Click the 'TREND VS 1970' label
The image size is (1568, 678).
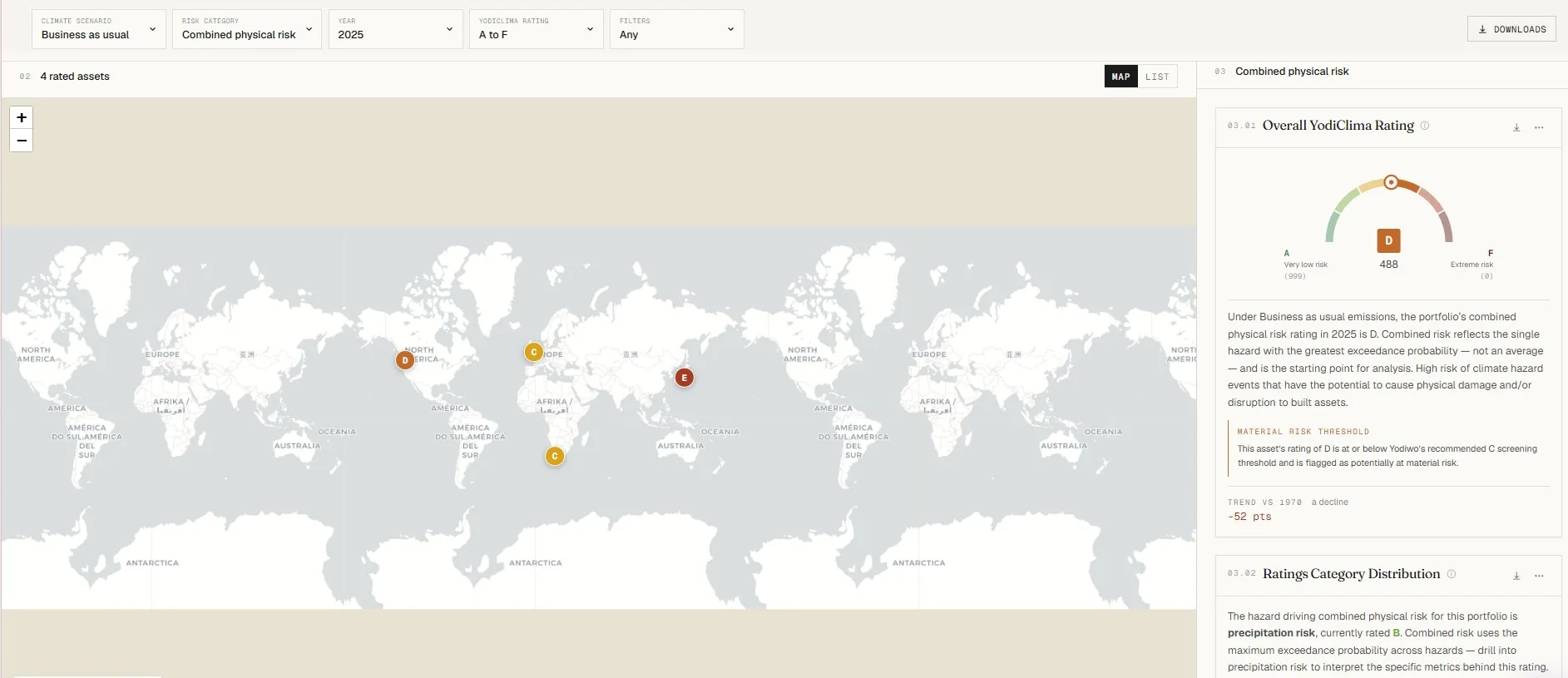pyautogui.click(x=1264, y=502)
